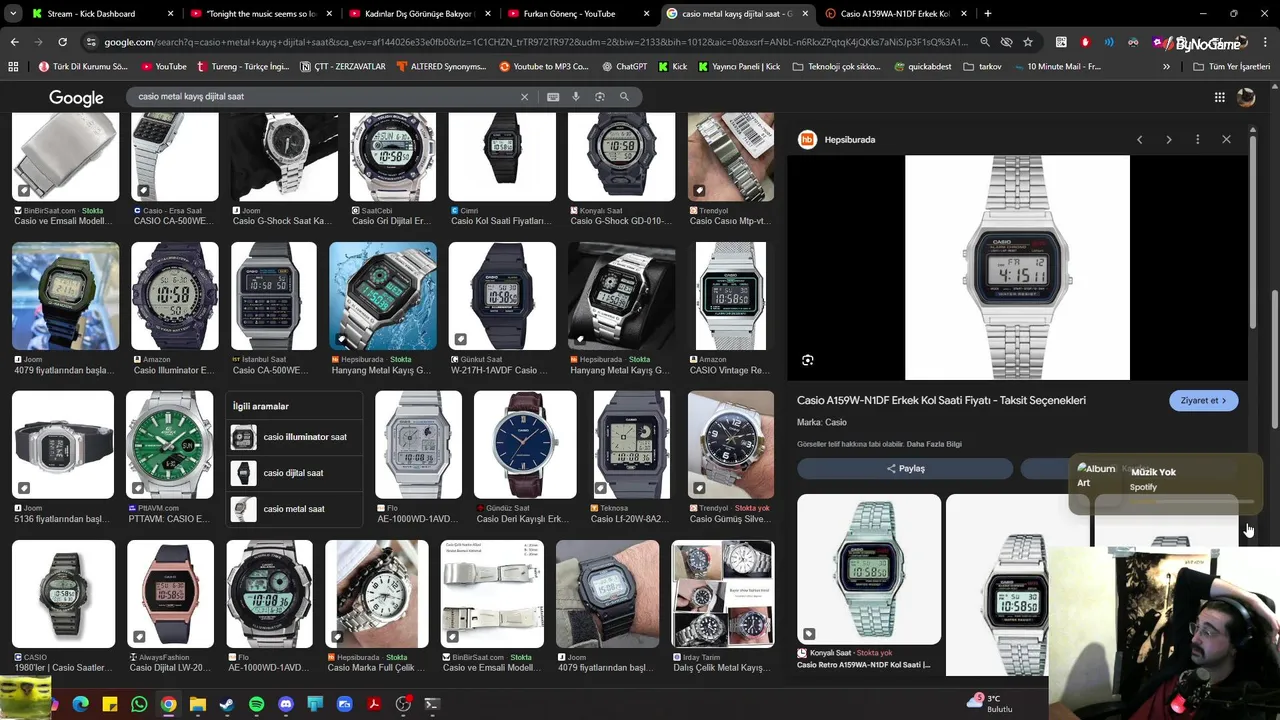1280x720 pixels.
Task: Click the Chrome back navigation arrow
Action: click(14, 42)
